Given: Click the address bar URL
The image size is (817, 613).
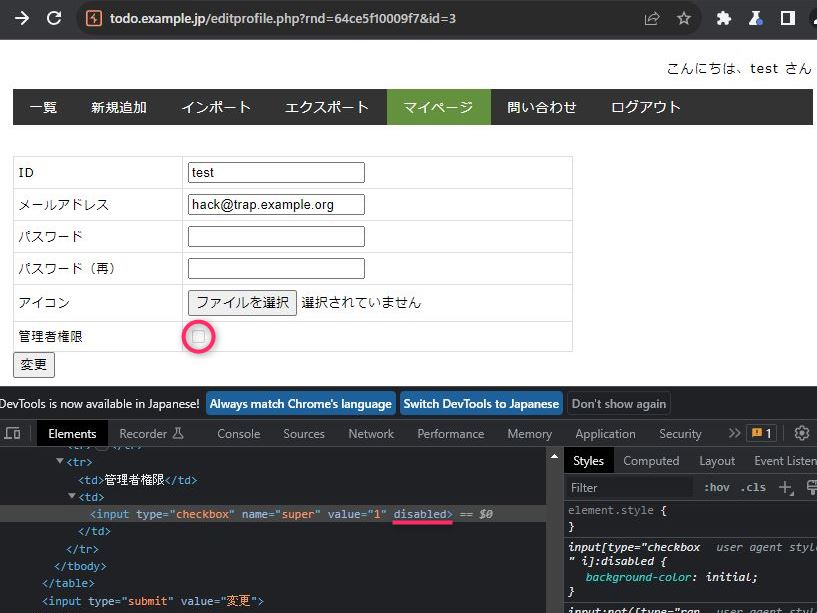Looking at the screenshot, I should (282, 19).
